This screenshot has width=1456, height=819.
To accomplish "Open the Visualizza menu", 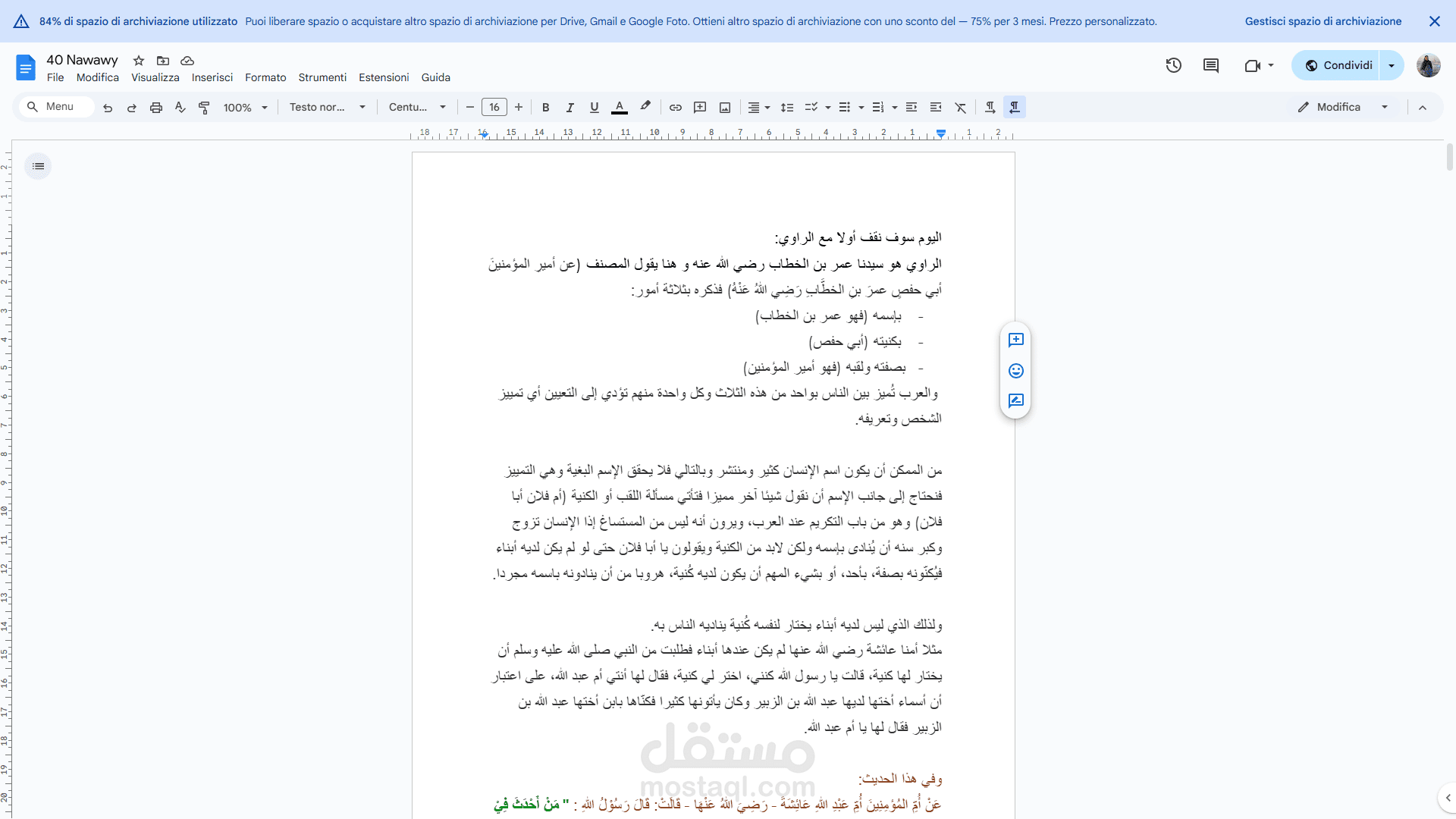I will (155, 77).
